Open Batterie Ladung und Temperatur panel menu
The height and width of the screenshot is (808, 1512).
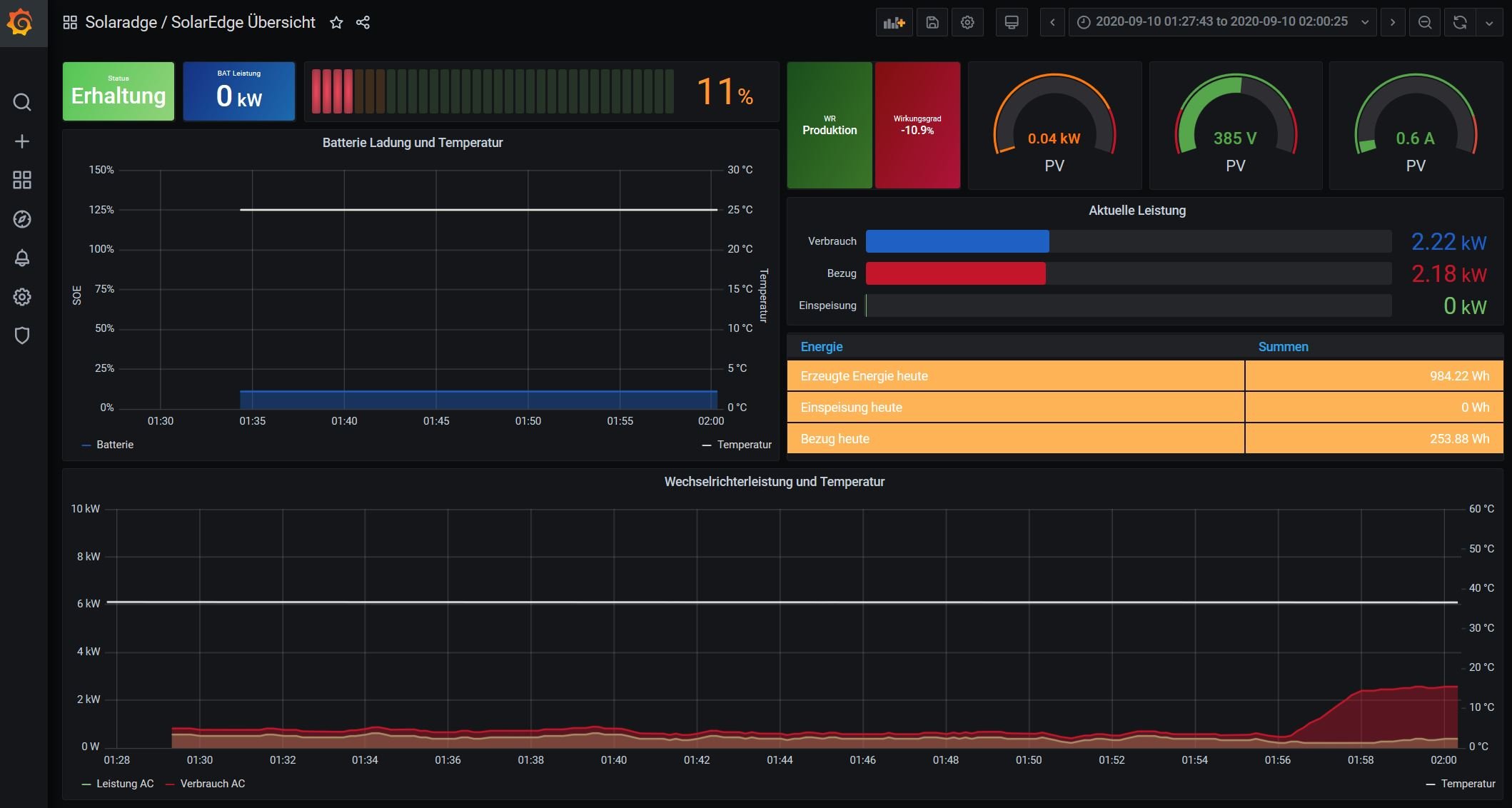pyautogui.click(x=413, y=143)
